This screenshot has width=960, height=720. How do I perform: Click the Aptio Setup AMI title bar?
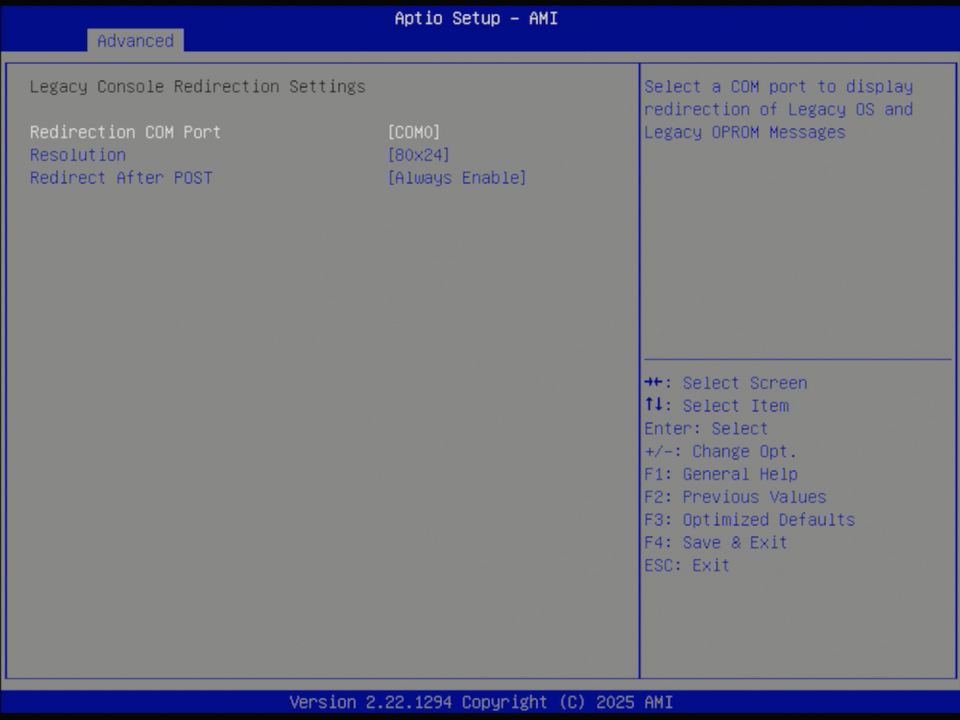[x=476, y=18]
